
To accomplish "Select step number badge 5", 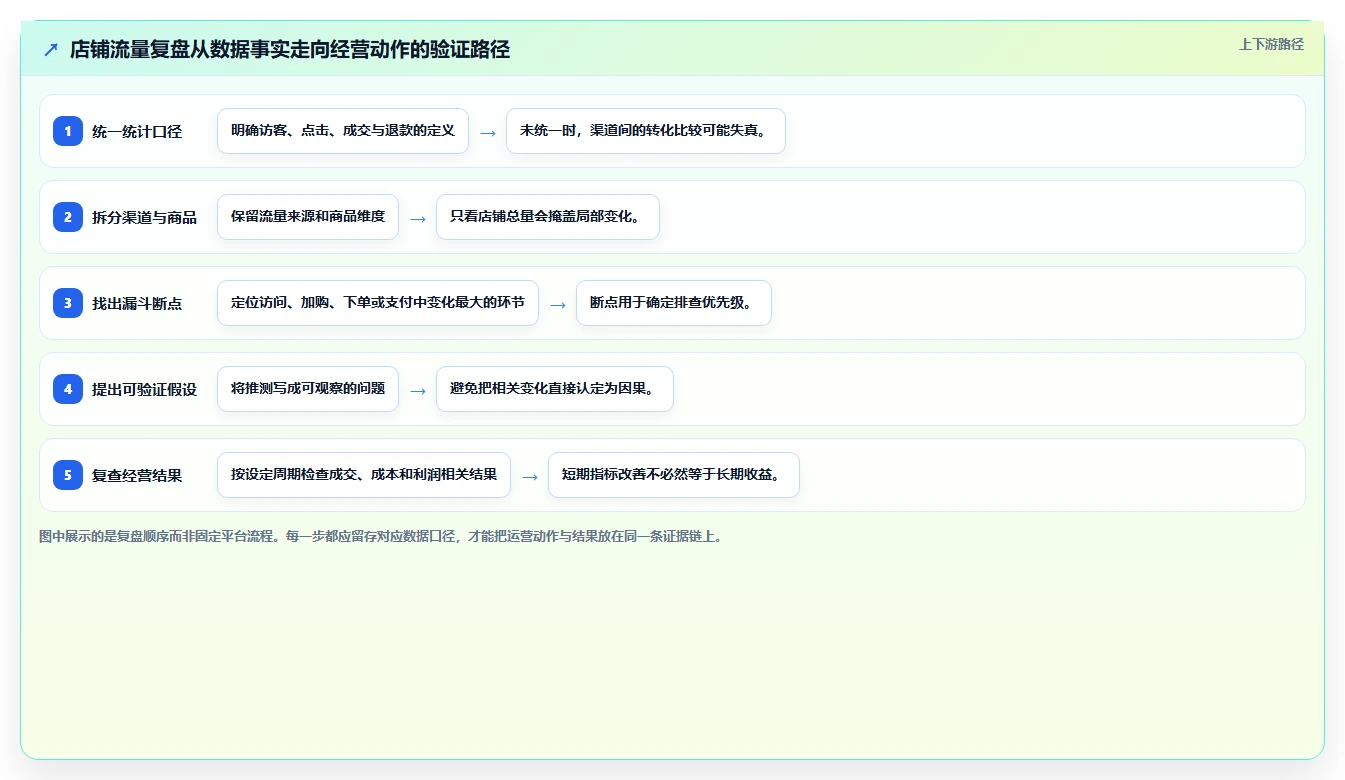I will click(x=68, y=475).
